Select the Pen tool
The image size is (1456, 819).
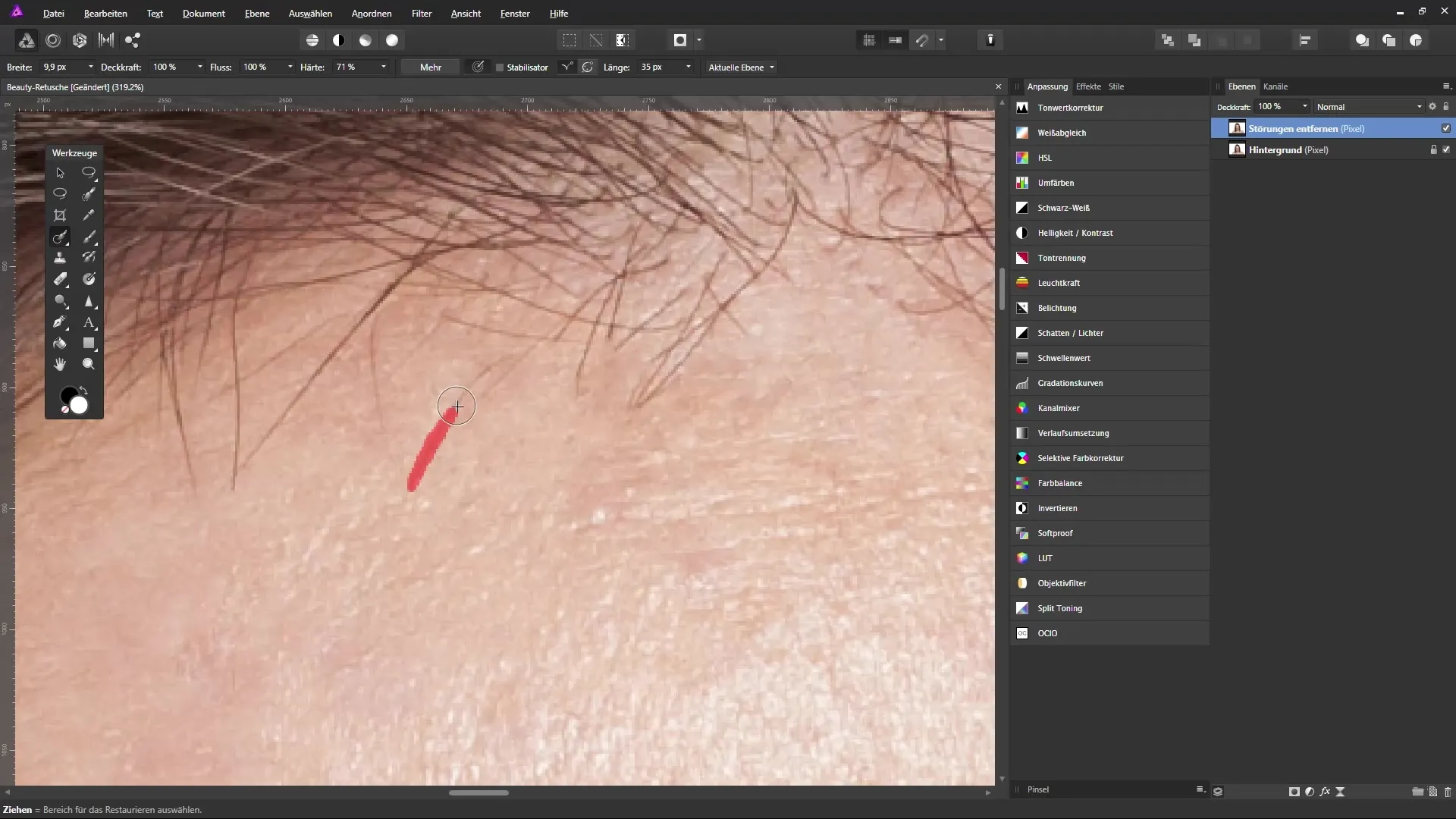[60, 322]
